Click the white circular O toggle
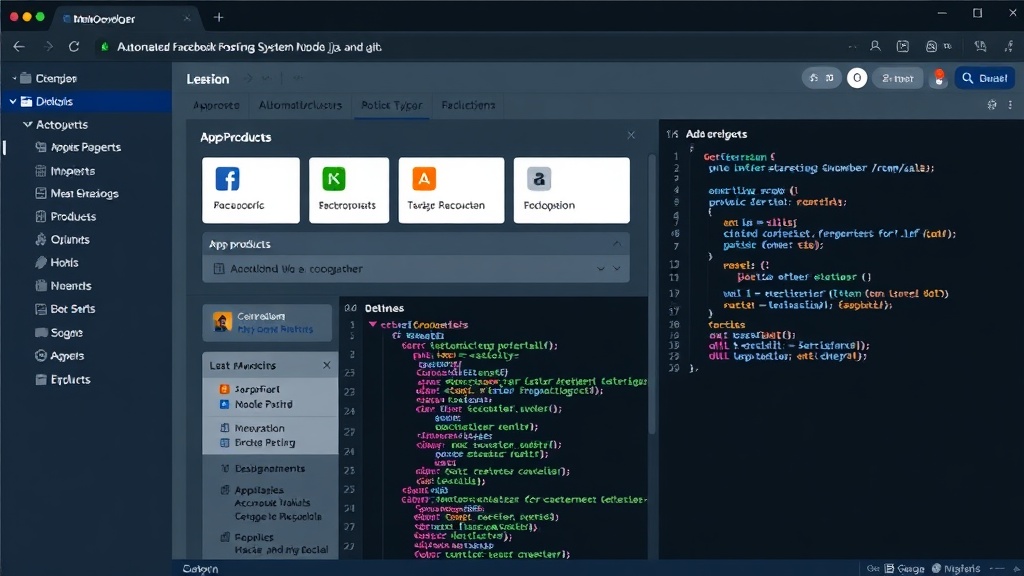This screenshot has width=1024, height=576. pos(857,78)
